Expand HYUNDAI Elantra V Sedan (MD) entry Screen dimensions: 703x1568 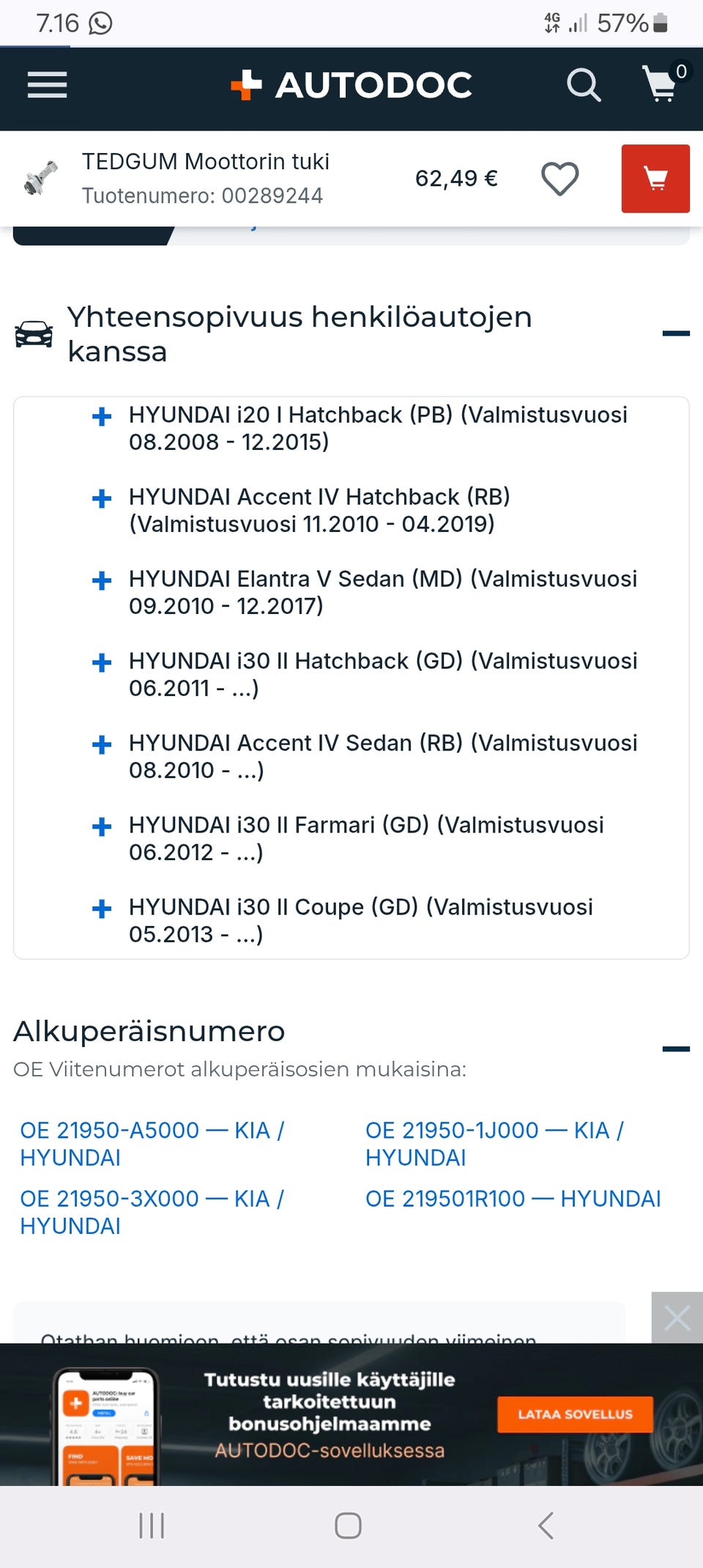tap(102, 580)
